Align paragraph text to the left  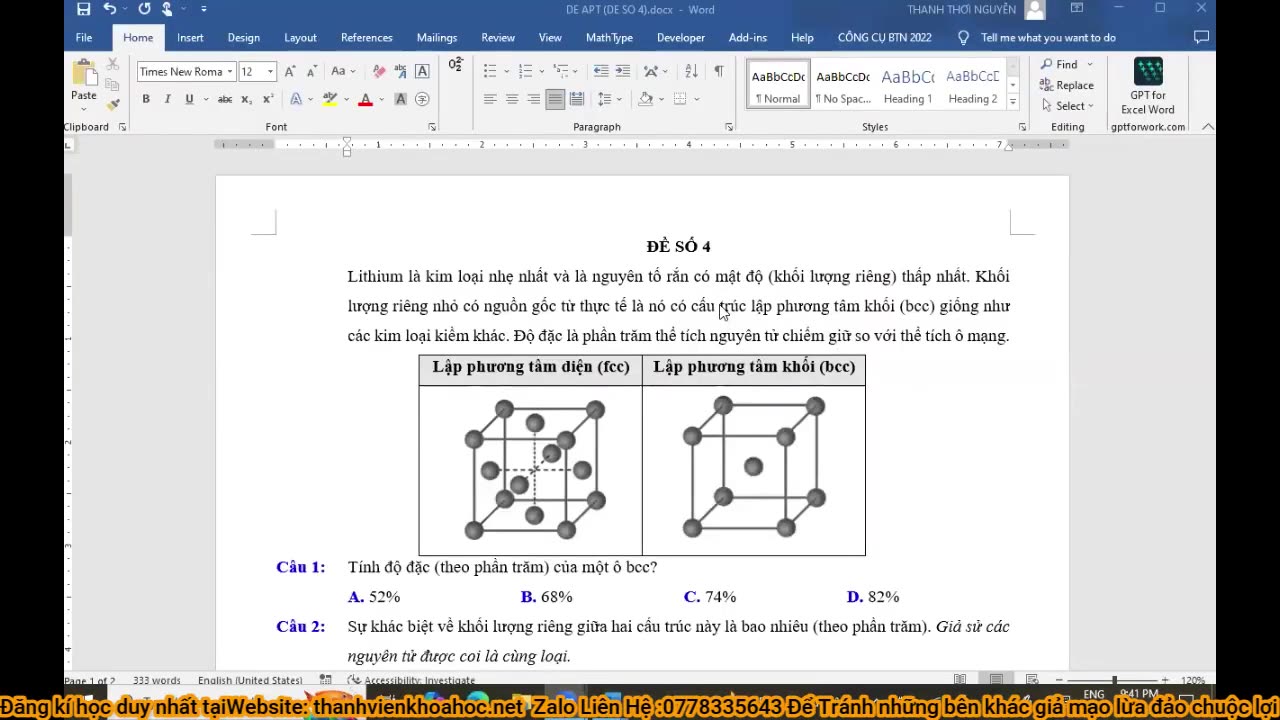coord(490,99)
